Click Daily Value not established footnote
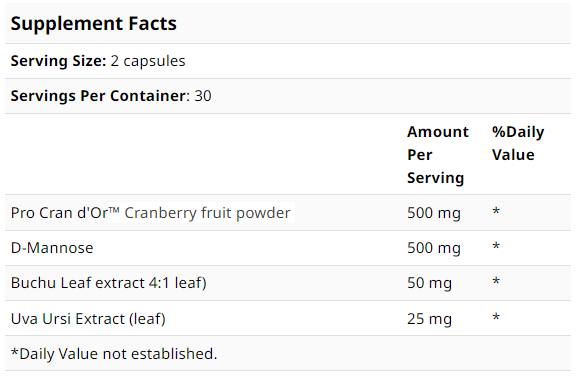585x384 pixels. point(114,354)
